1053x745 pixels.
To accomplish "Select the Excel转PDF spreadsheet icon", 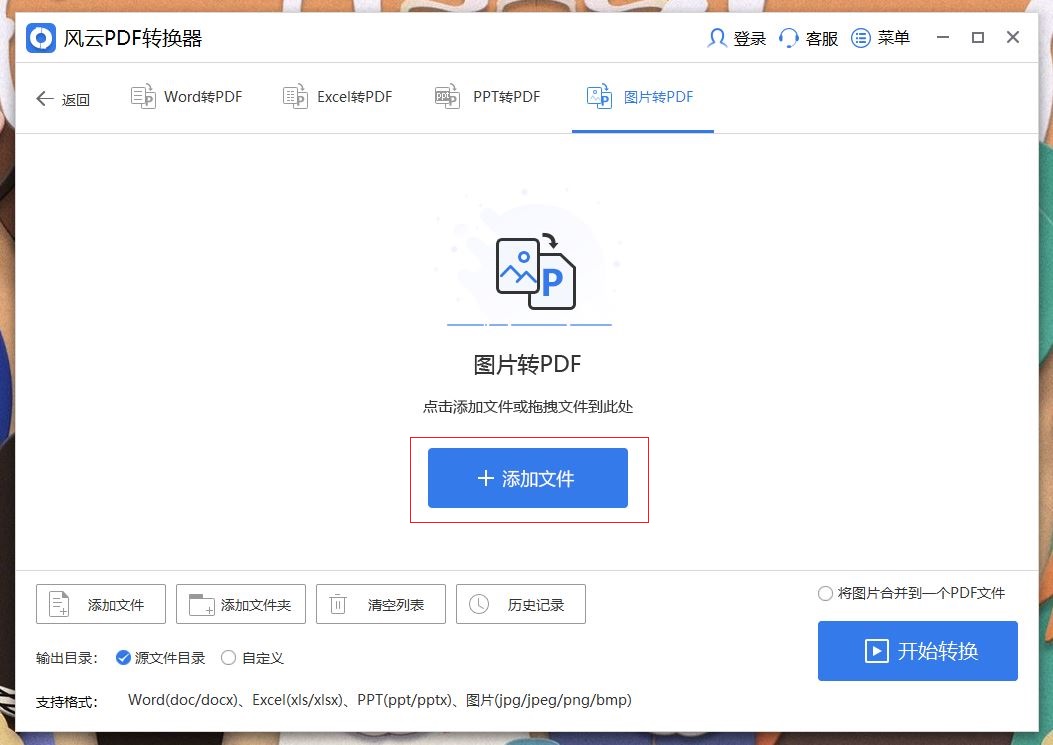I will [x=296, y=96].
